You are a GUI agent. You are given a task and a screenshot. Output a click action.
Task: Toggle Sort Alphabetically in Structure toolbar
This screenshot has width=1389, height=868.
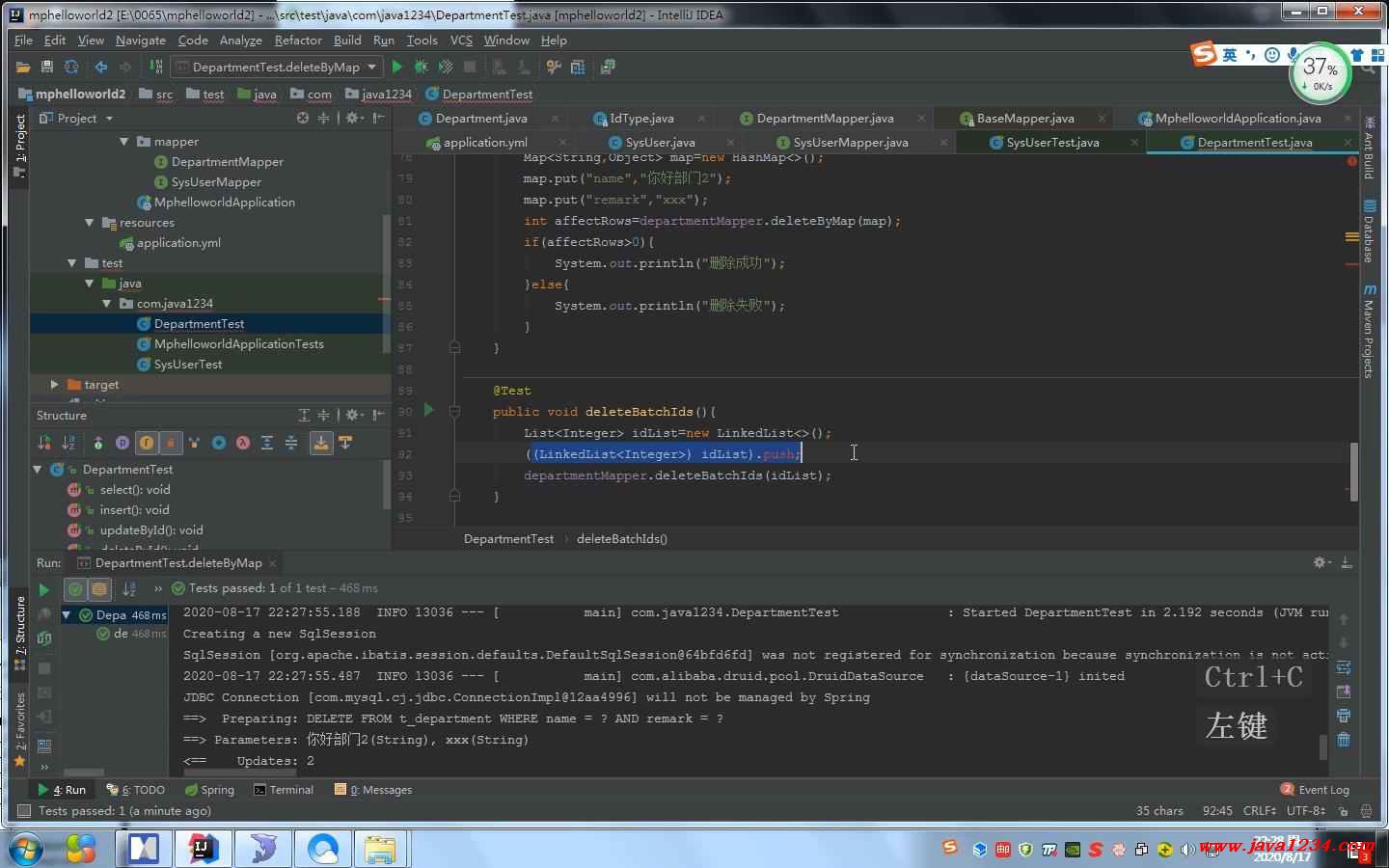coord(68,443)
